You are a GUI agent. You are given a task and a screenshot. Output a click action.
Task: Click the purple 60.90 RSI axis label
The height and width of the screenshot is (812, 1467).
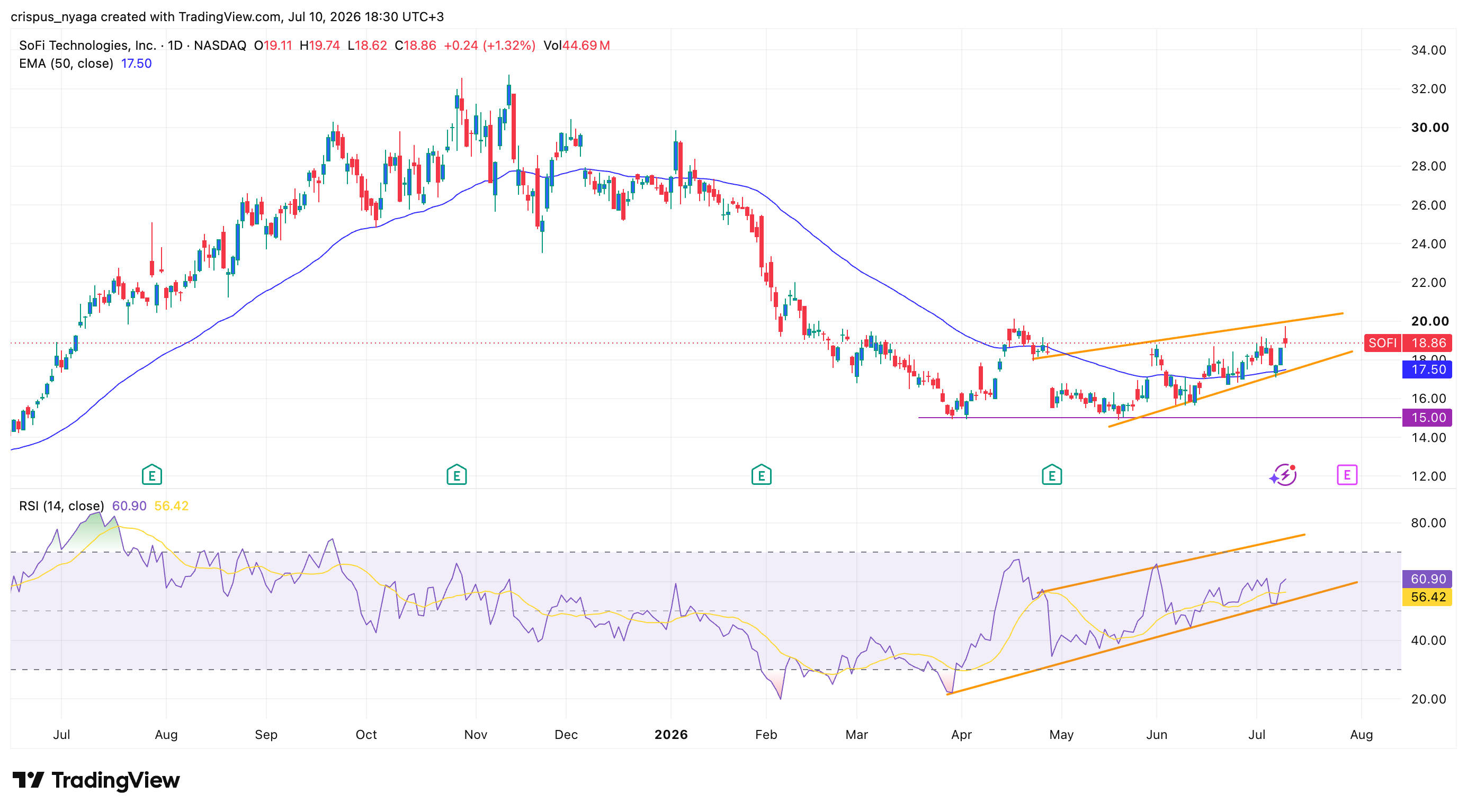click(x=1427, y=579)
